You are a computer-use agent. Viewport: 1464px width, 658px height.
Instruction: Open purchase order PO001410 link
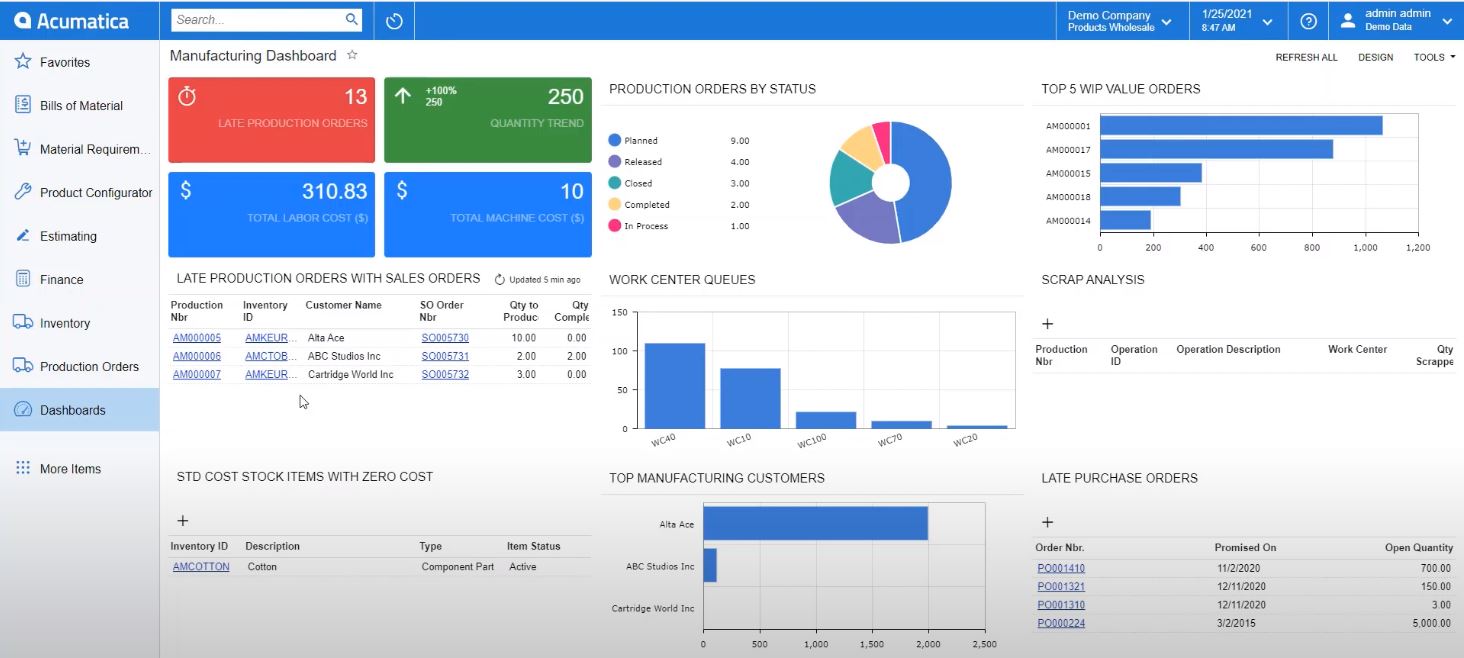(x=1061, y=568)
